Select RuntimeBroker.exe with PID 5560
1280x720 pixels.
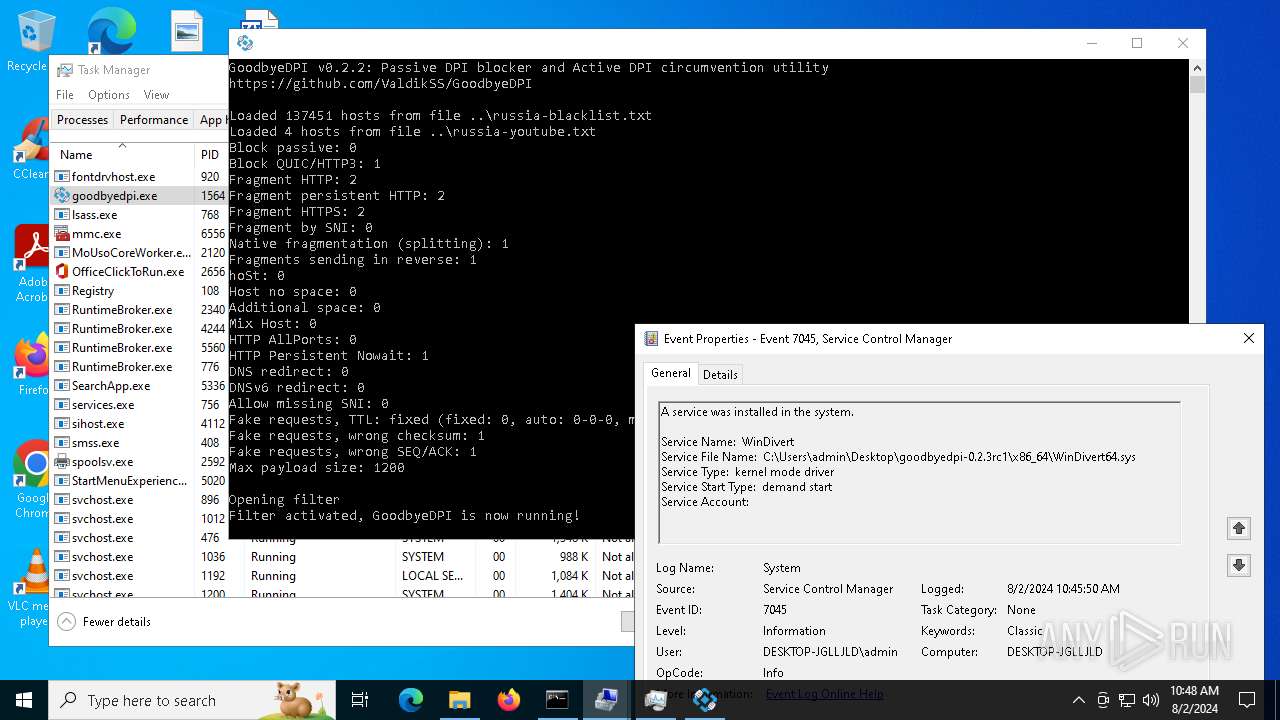tap(139, 348)
